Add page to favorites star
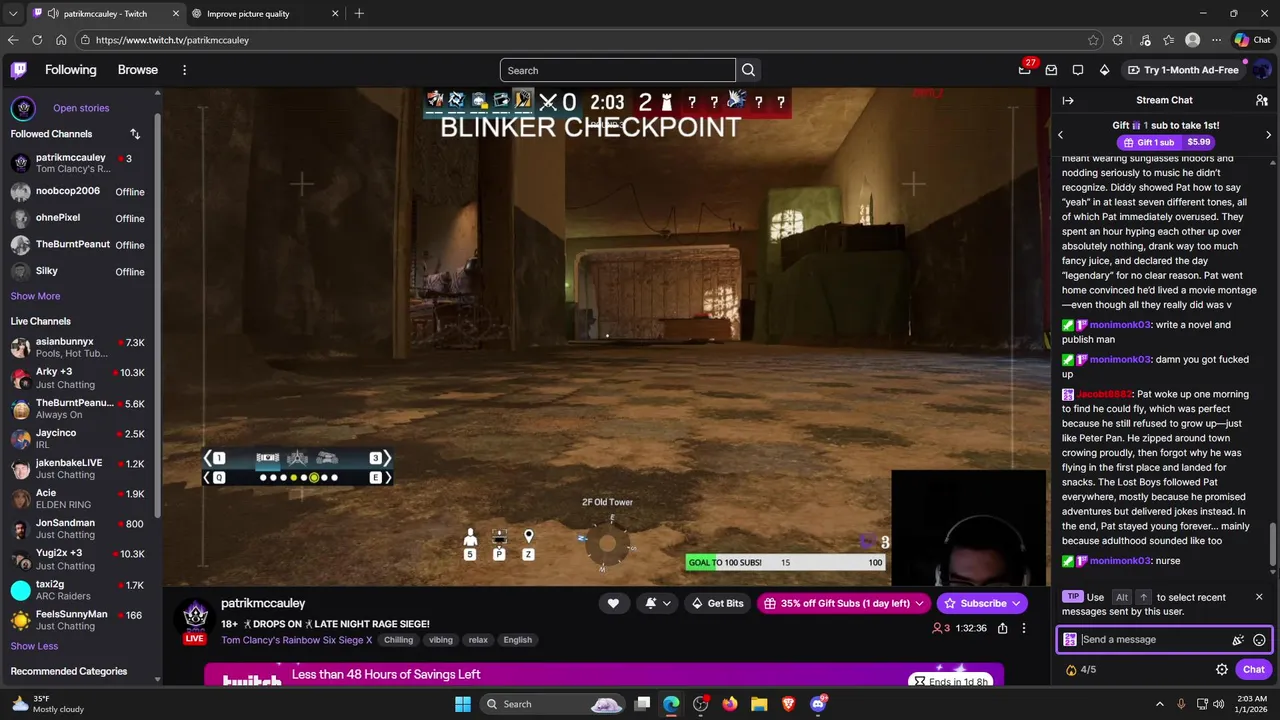Screen dimensions: 1280x720 pos(1093,40)
